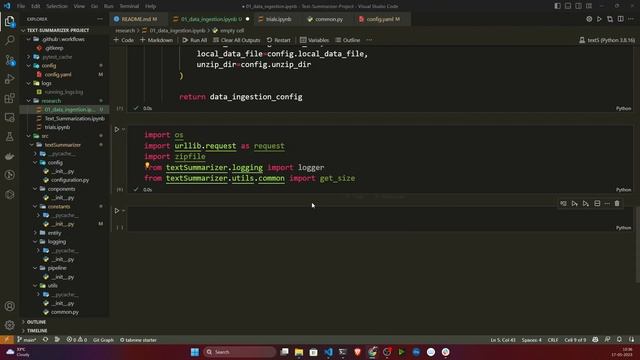Collapse the imports cell using chevron
Screen dimensions: 640x360
tap(123, 129)
